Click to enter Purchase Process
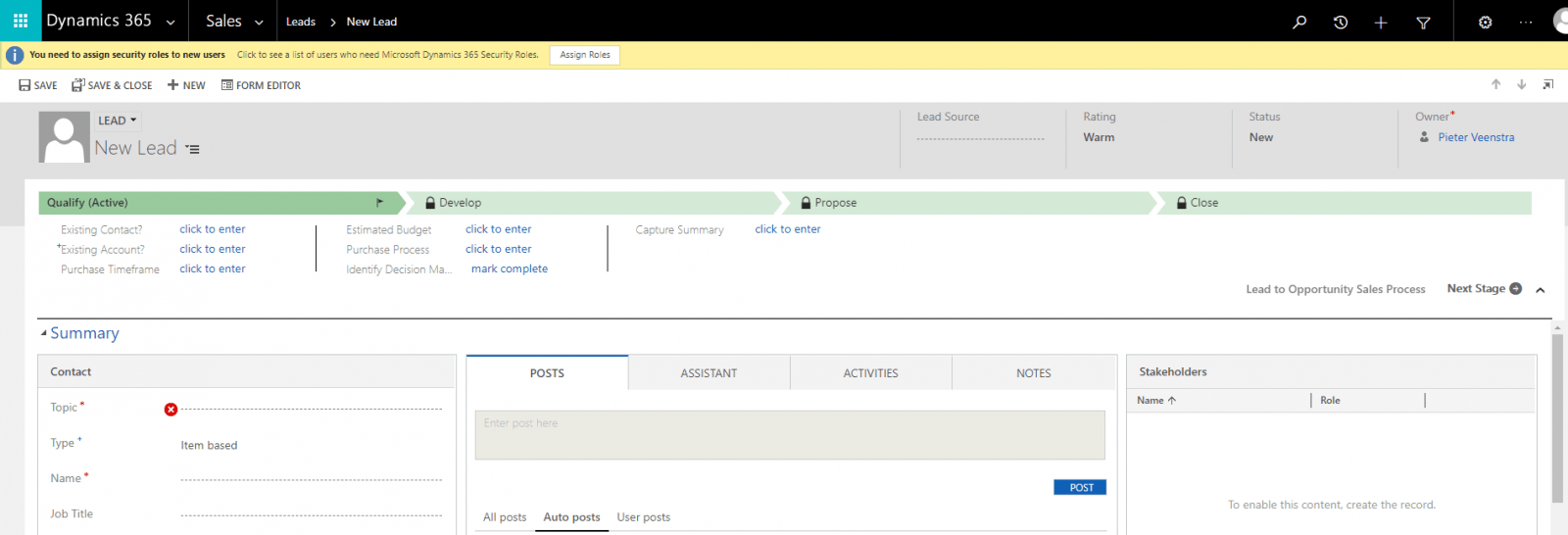 (499, 249)
